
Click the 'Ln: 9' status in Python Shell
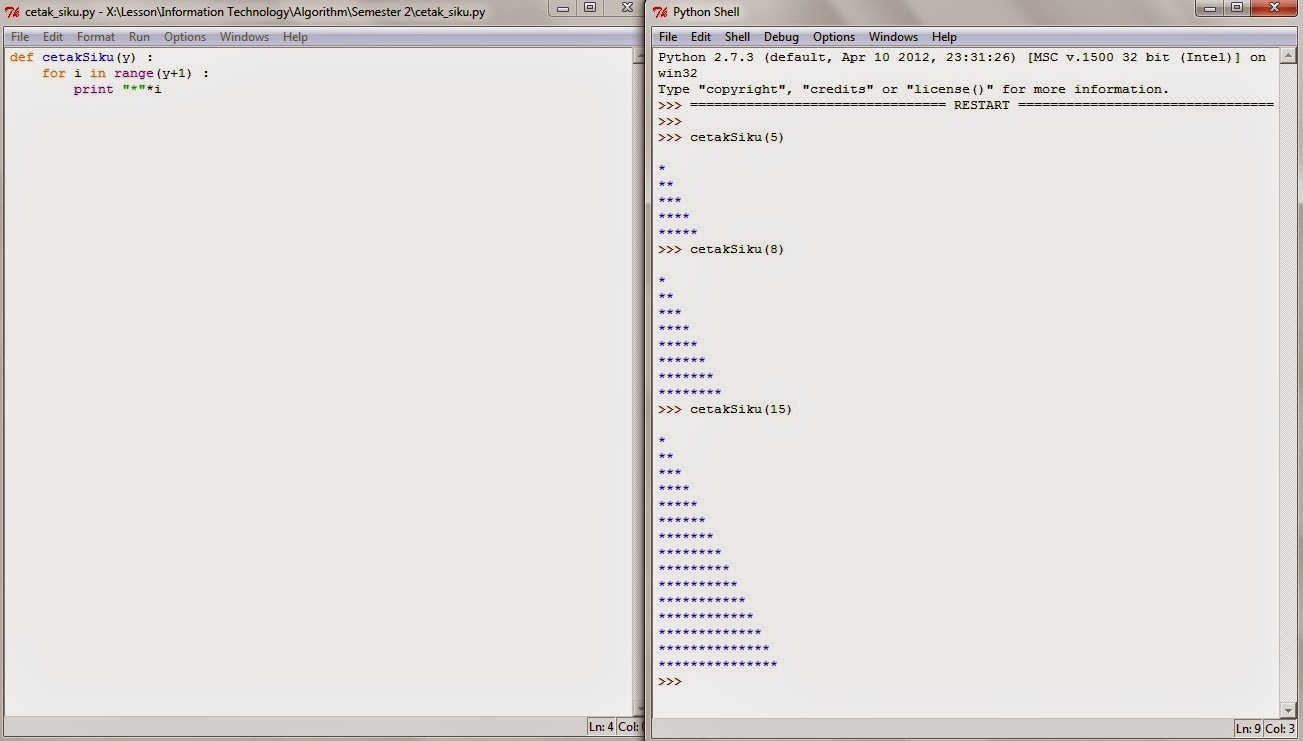click(x=1250, y=728)
